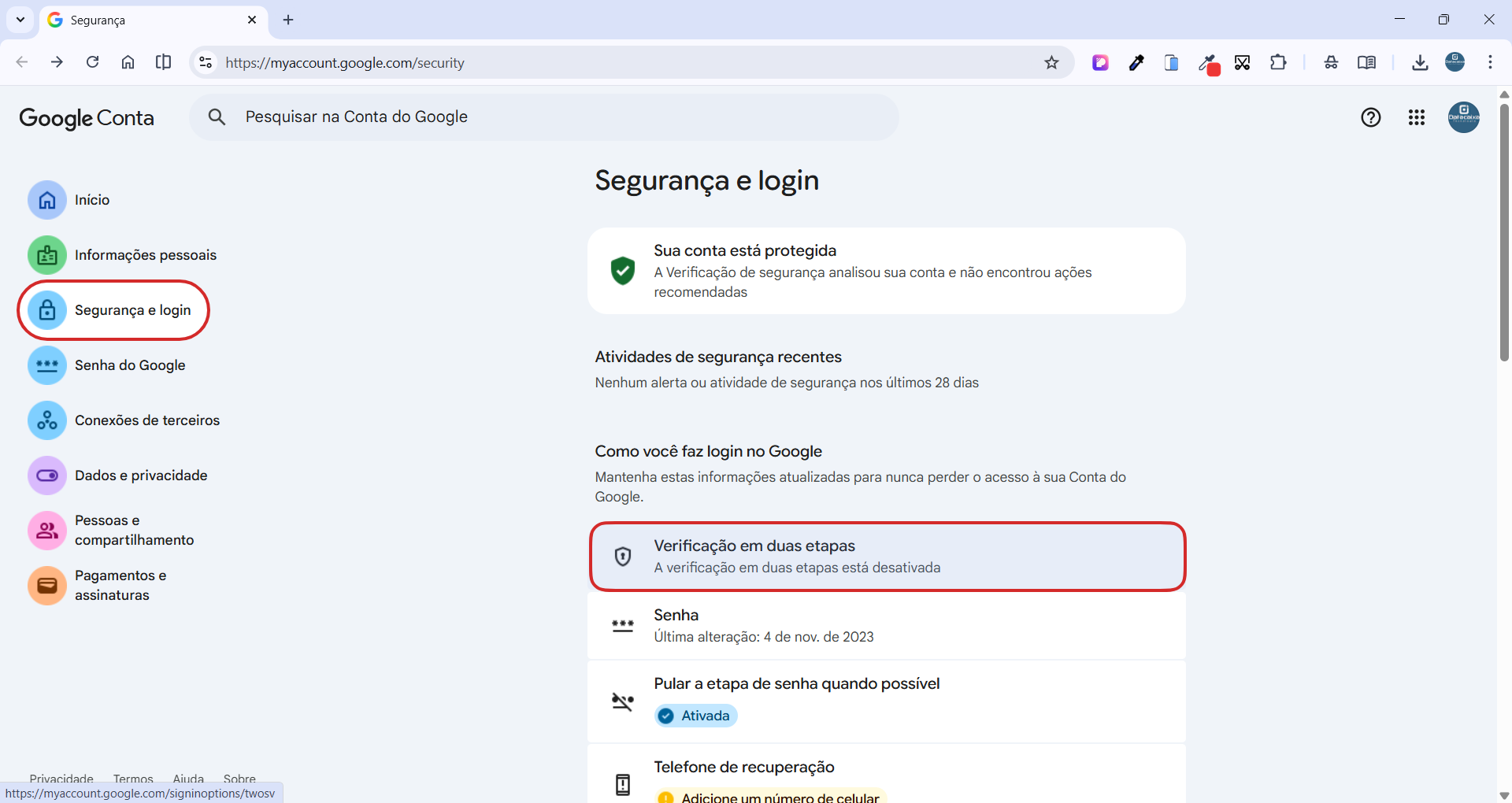Click the incognito hat extension icon
Viewport: 1512px width, 803px height.
pos(1331,62)
